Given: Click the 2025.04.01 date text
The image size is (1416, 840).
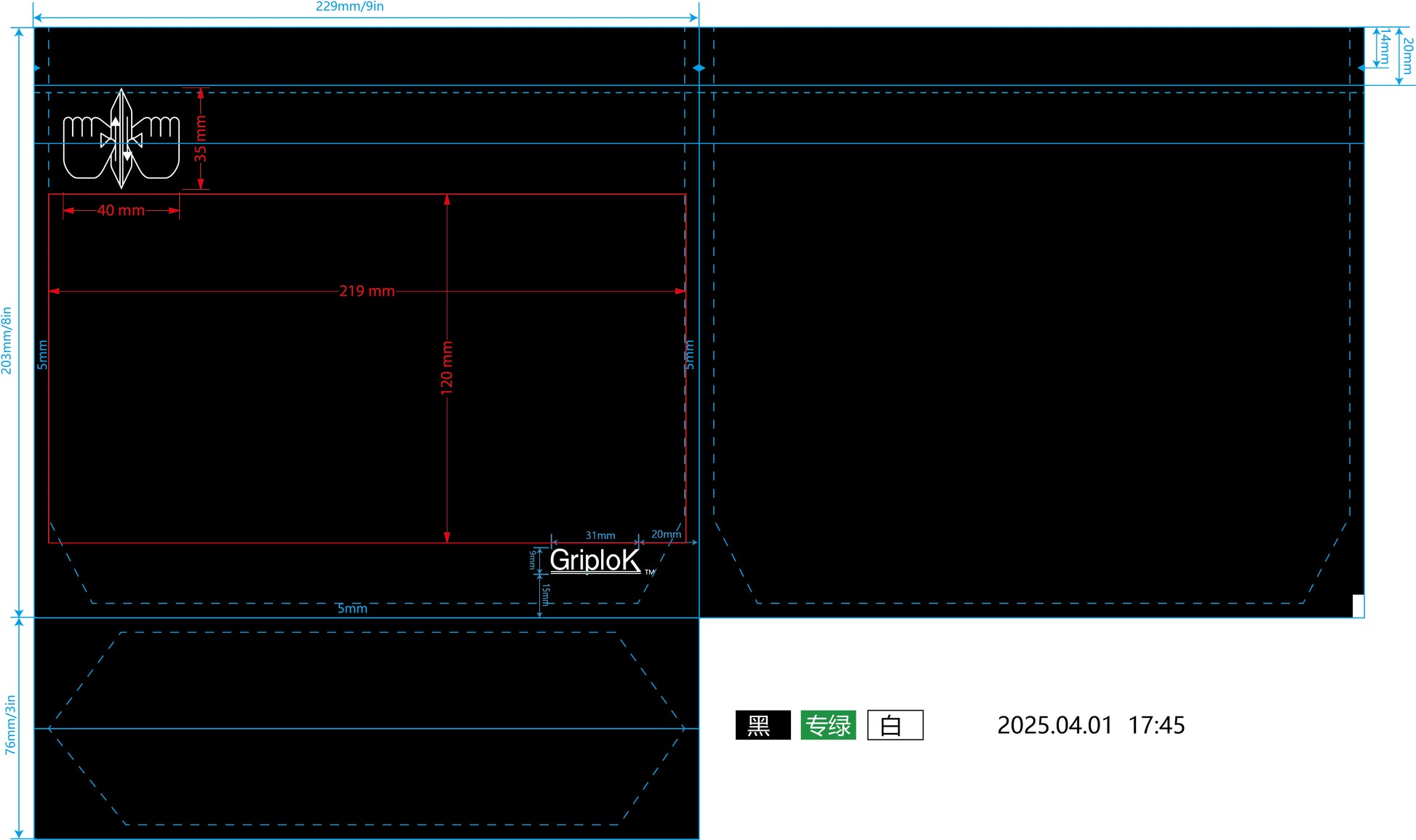Looking at the screenshot, I should pos(1054,725).
